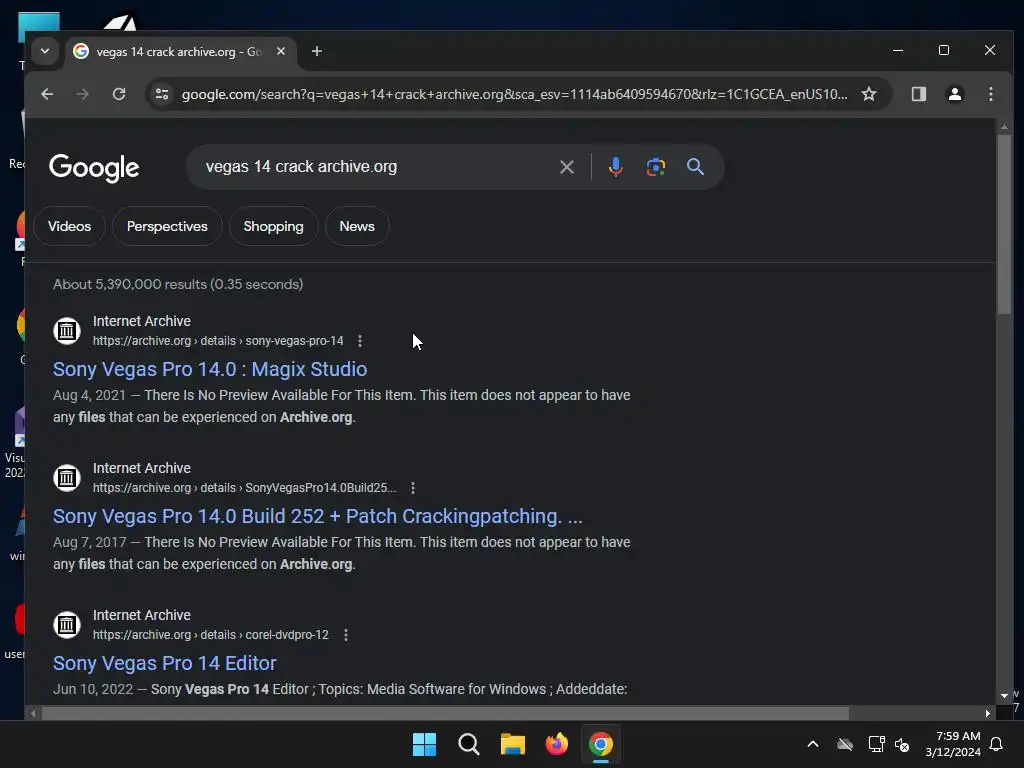Click the horizontal scrollbar thumb
This screenshot has width=1024, height=768.
pyautogui.click(x=445, y=713)
